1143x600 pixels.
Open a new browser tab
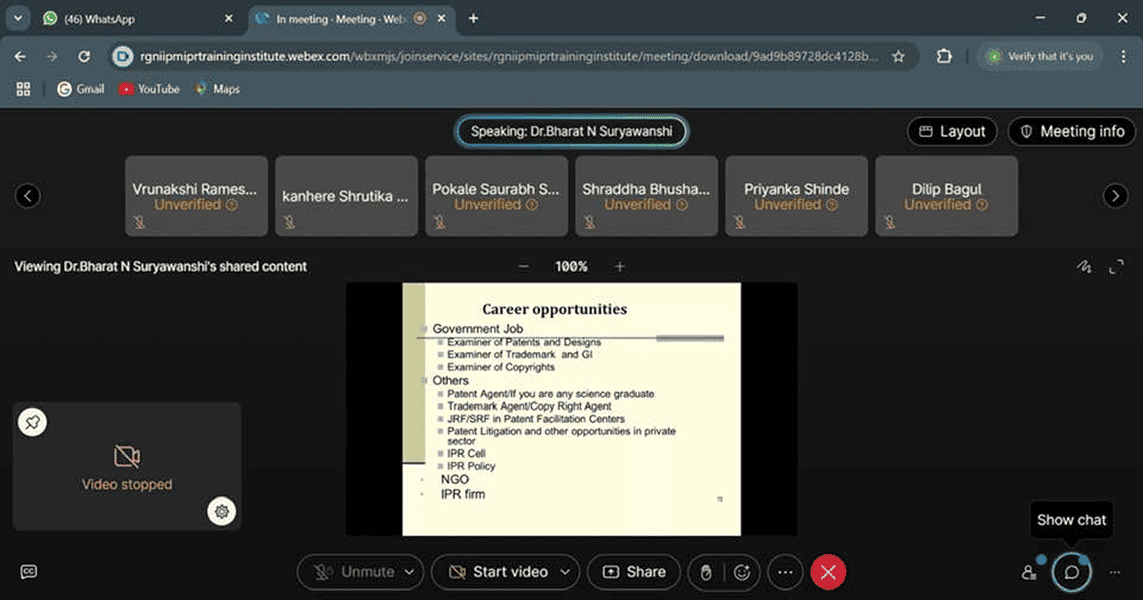pyautogui.click(x=473, y=18)
